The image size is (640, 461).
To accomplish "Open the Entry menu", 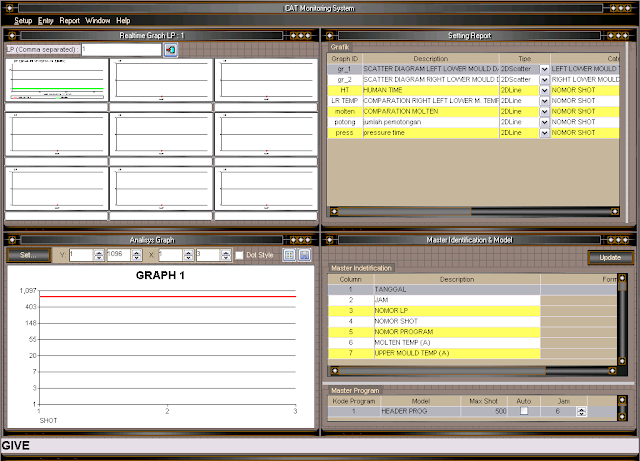I will 46,20.
